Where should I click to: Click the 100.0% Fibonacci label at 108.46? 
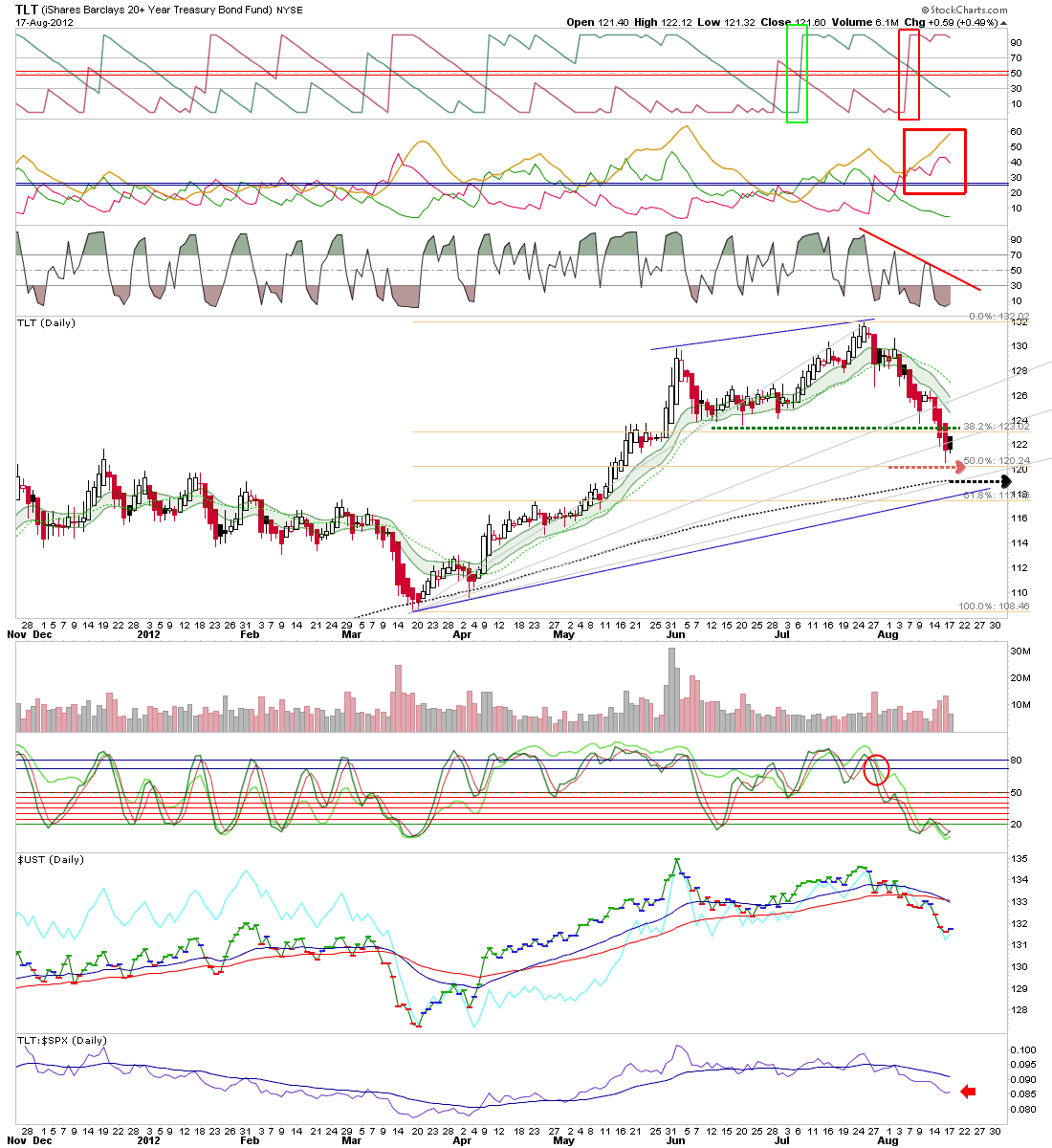point(993,606)
